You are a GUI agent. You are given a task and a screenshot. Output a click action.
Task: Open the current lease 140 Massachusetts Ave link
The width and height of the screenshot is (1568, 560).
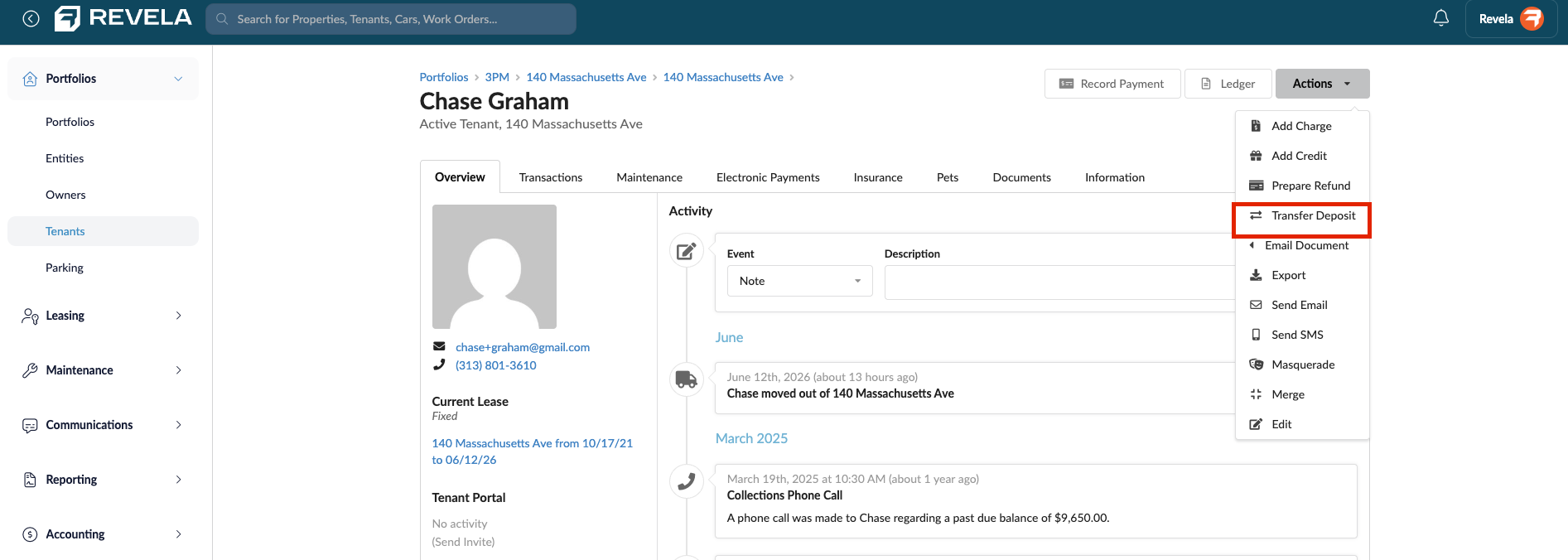(532, 451)
